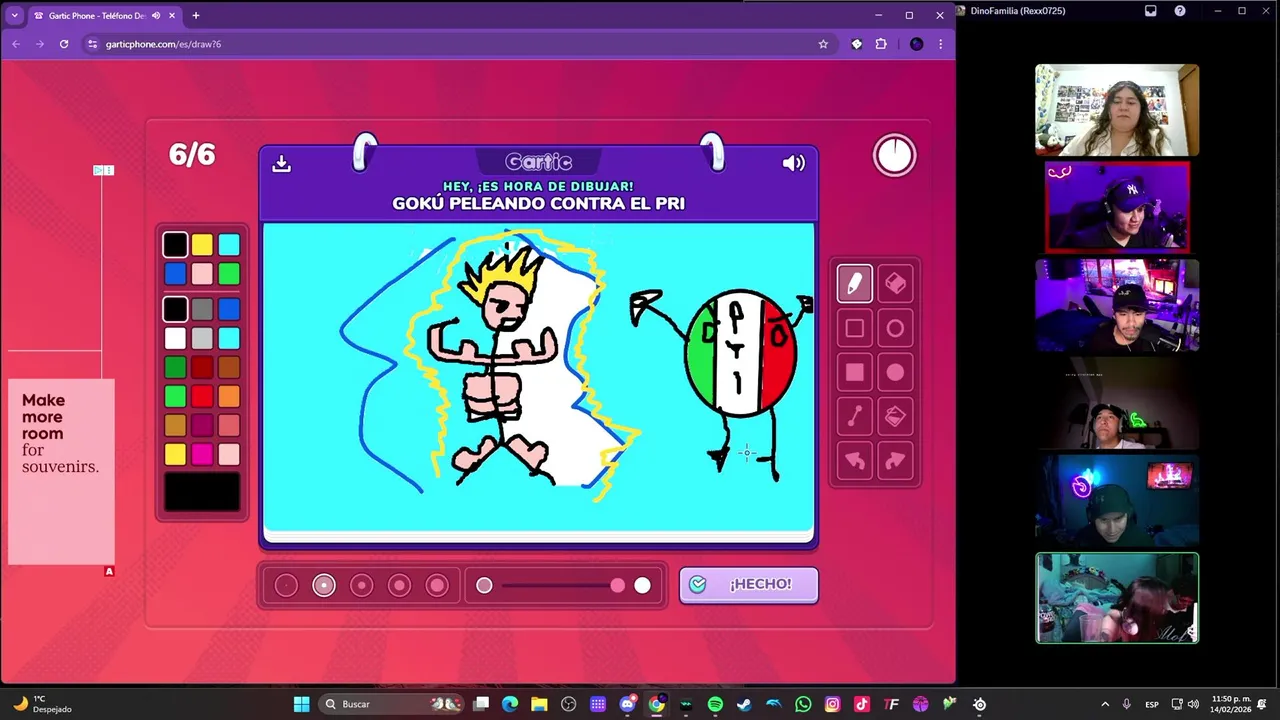Viewport: 1280px width, 720px height.
Task: Pick the magenta color swatch
Action: (202, 455)
